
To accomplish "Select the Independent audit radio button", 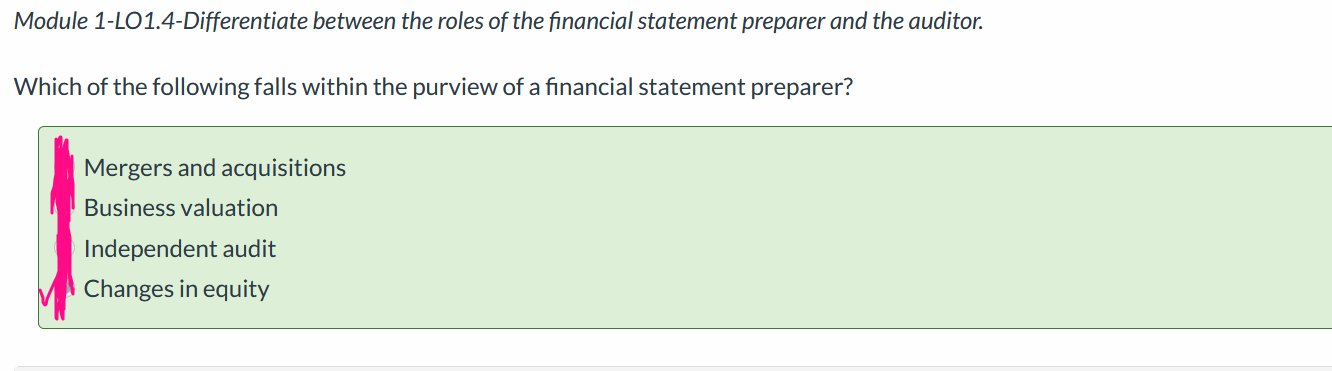I will pos(64,248).
